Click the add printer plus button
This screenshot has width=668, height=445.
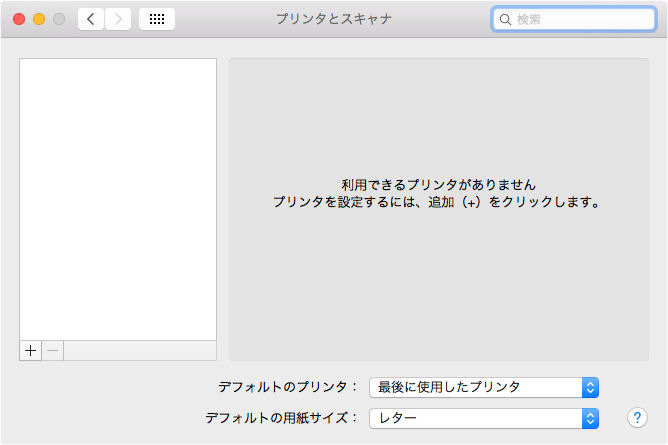tap(30, 350)
